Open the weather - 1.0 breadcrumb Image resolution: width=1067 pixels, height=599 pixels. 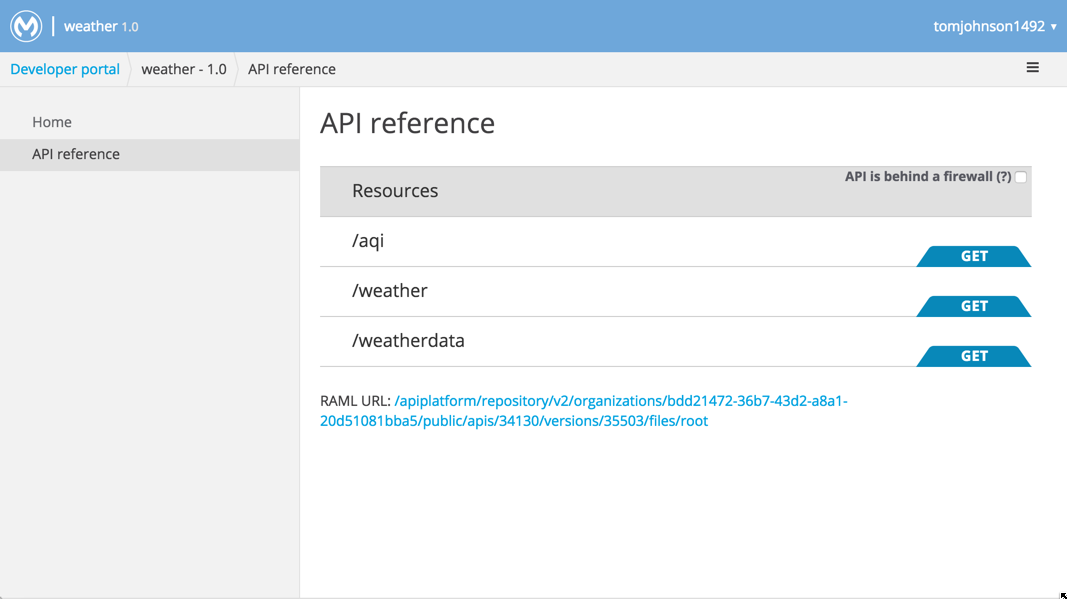183,68
